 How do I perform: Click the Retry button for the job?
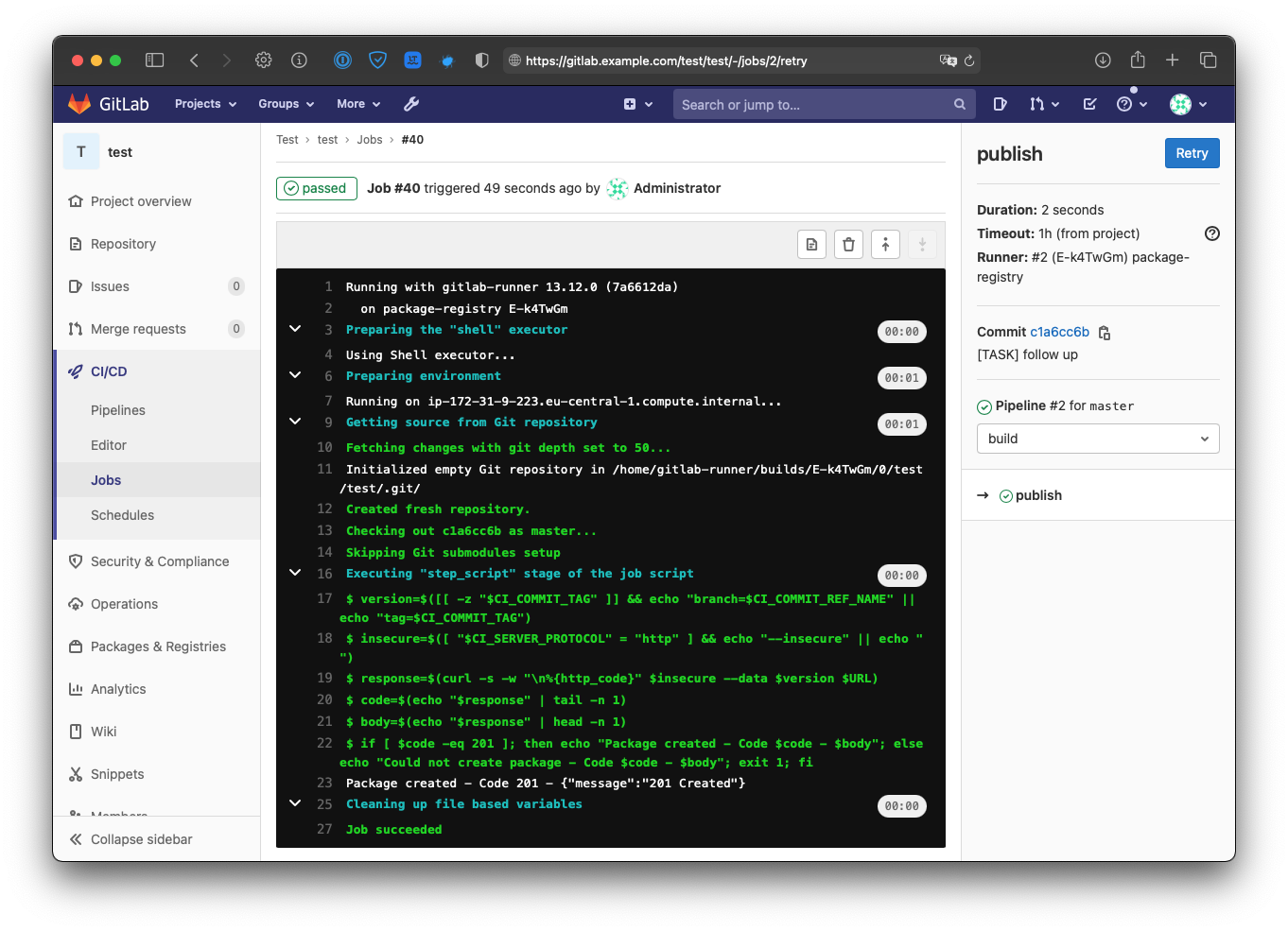point(1192,152)
